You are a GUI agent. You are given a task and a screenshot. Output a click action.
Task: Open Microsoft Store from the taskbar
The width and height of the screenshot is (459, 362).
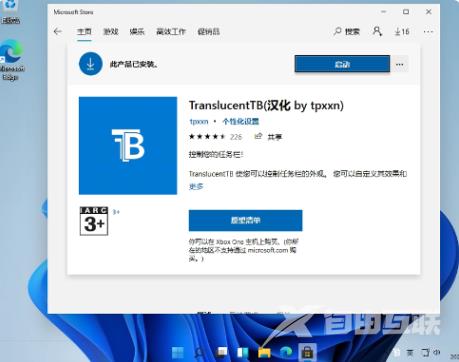(x=307, y=352)
